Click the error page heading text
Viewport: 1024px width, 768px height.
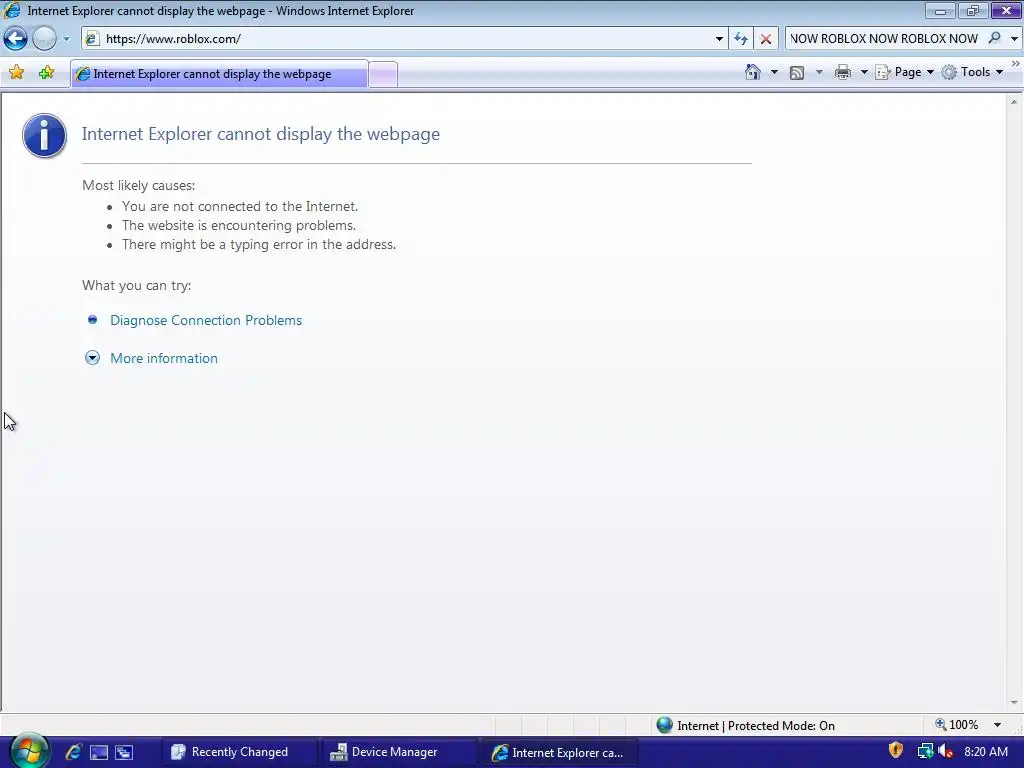pyautogui.click(x=261, y=134)
